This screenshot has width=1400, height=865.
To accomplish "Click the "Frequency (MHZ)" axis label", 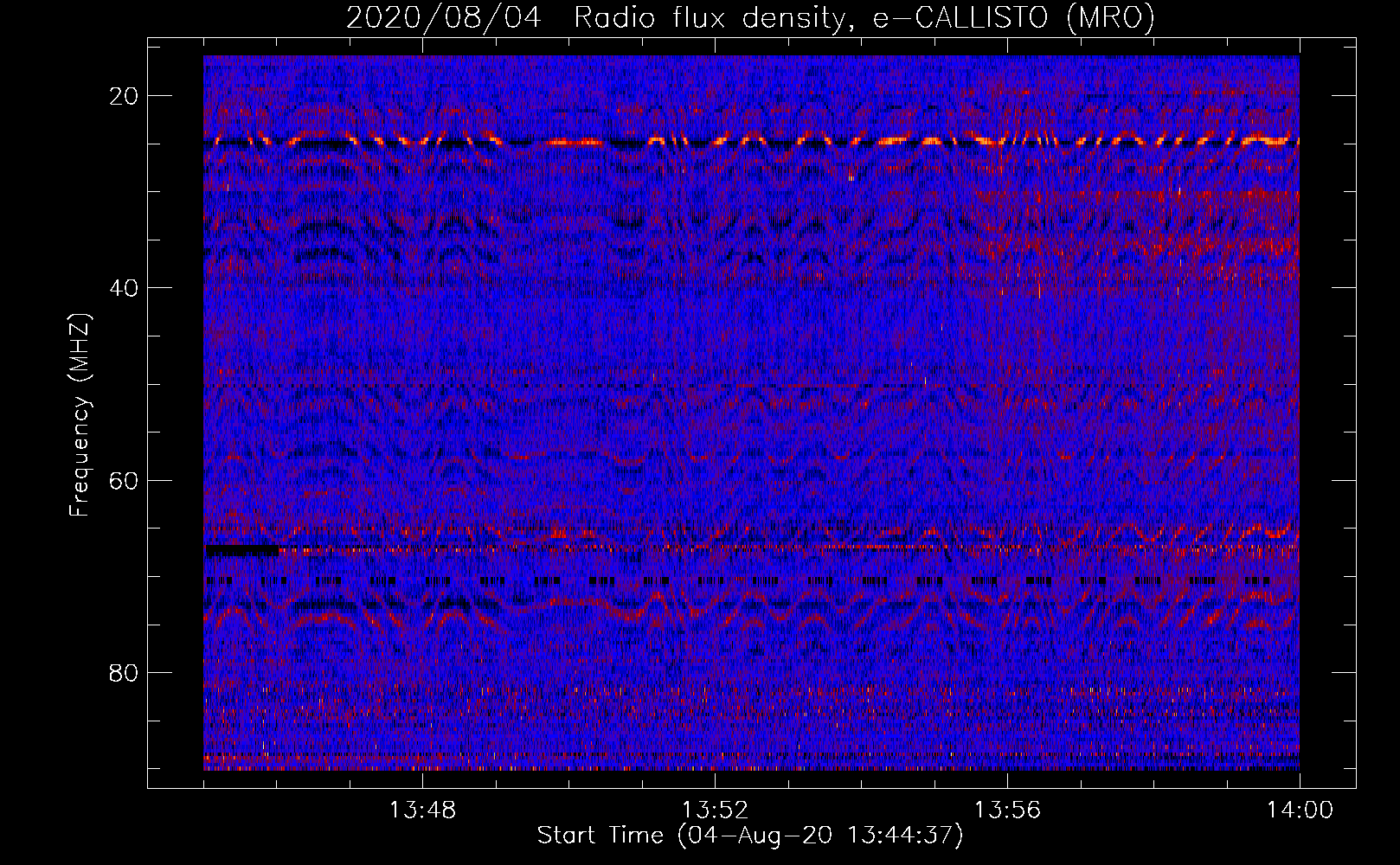I will click(80, 414).
